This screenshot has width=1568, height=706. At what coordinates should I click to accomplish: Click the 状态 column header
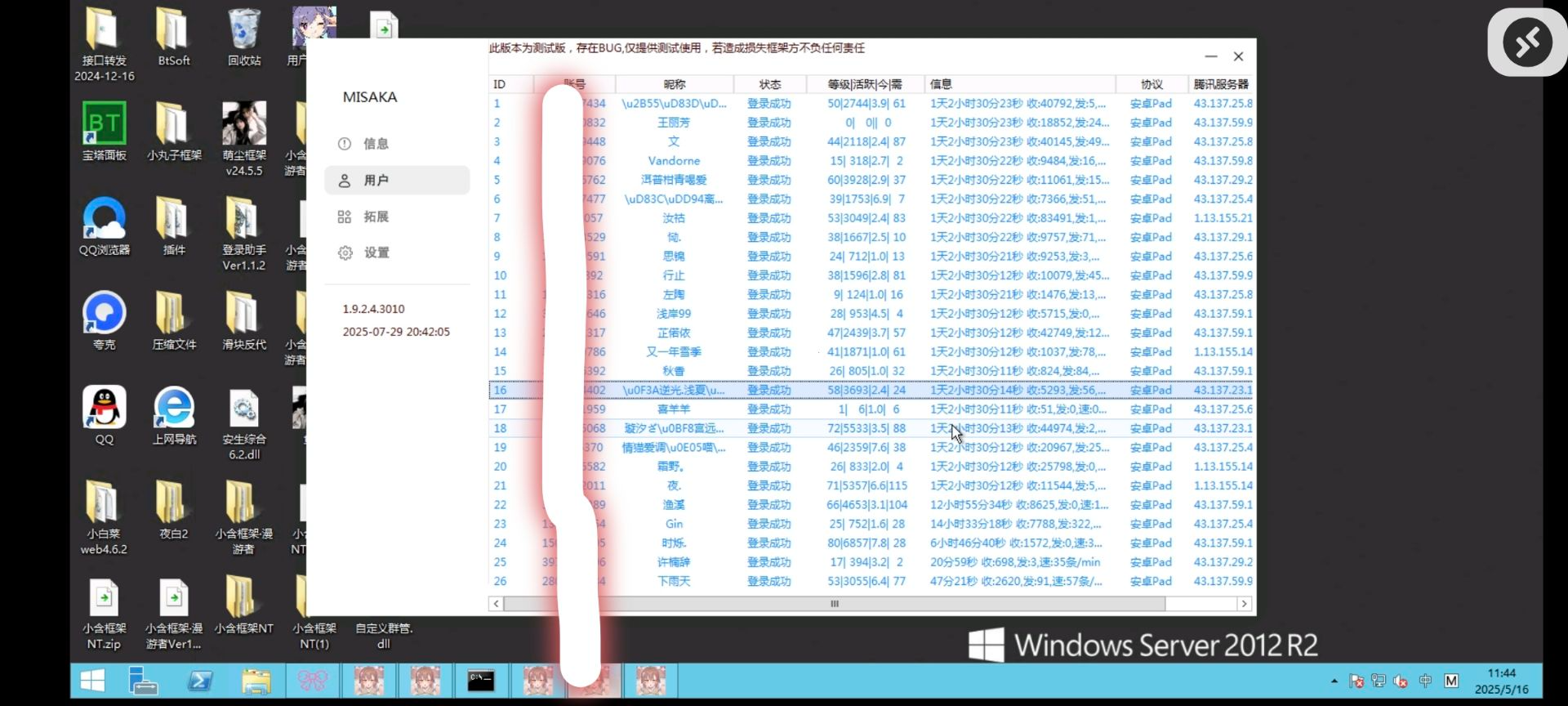pos(769,84)
